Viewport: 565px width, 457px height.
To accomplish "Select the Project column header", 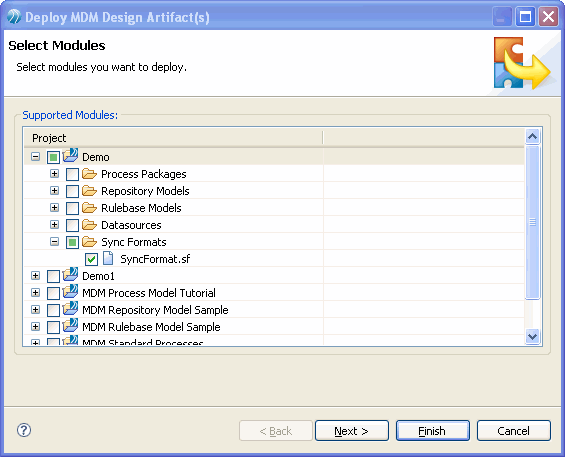I will pyautogui.click(x=173, y=138).
